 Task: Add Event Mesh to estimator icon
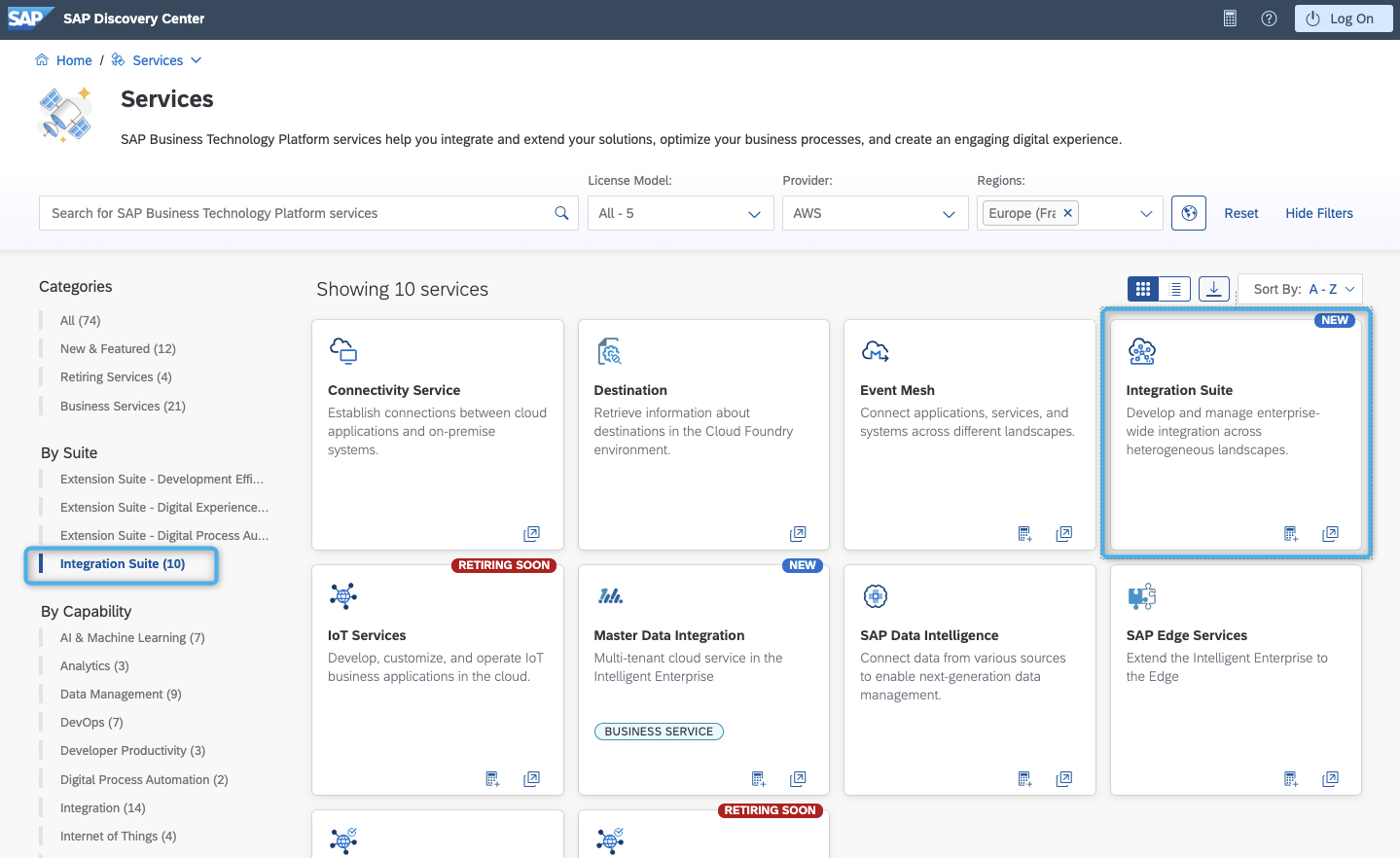tap(1024, 534)
